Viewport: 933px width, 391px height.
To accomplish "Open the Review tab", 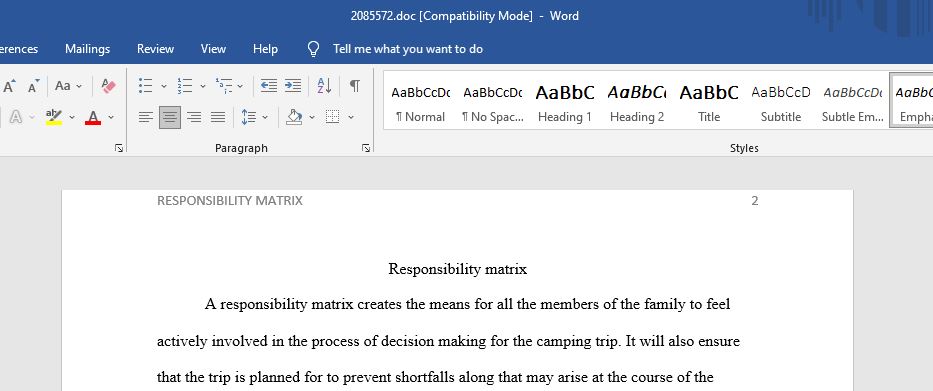I will click(155, 49).
